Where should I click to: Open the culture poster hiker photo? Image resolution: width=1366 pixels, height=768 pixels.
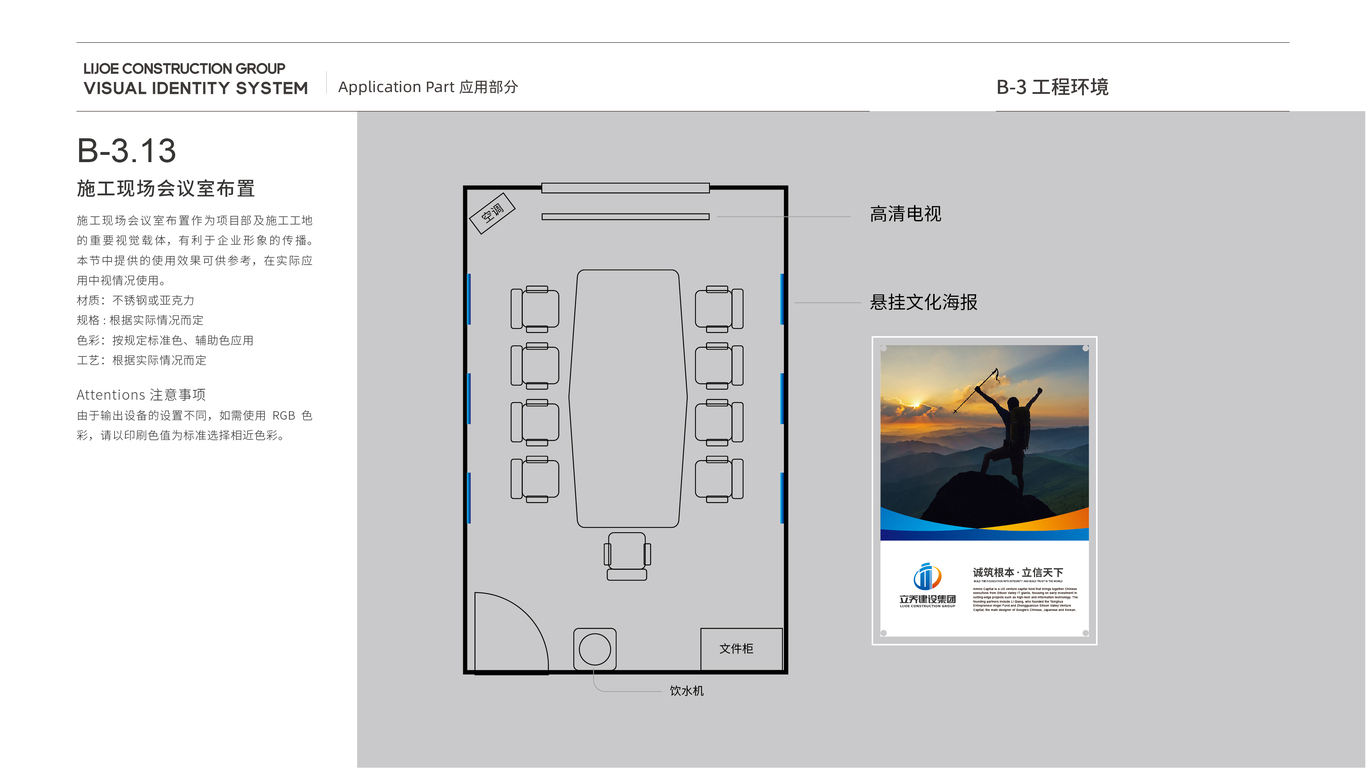click(985, 443)
